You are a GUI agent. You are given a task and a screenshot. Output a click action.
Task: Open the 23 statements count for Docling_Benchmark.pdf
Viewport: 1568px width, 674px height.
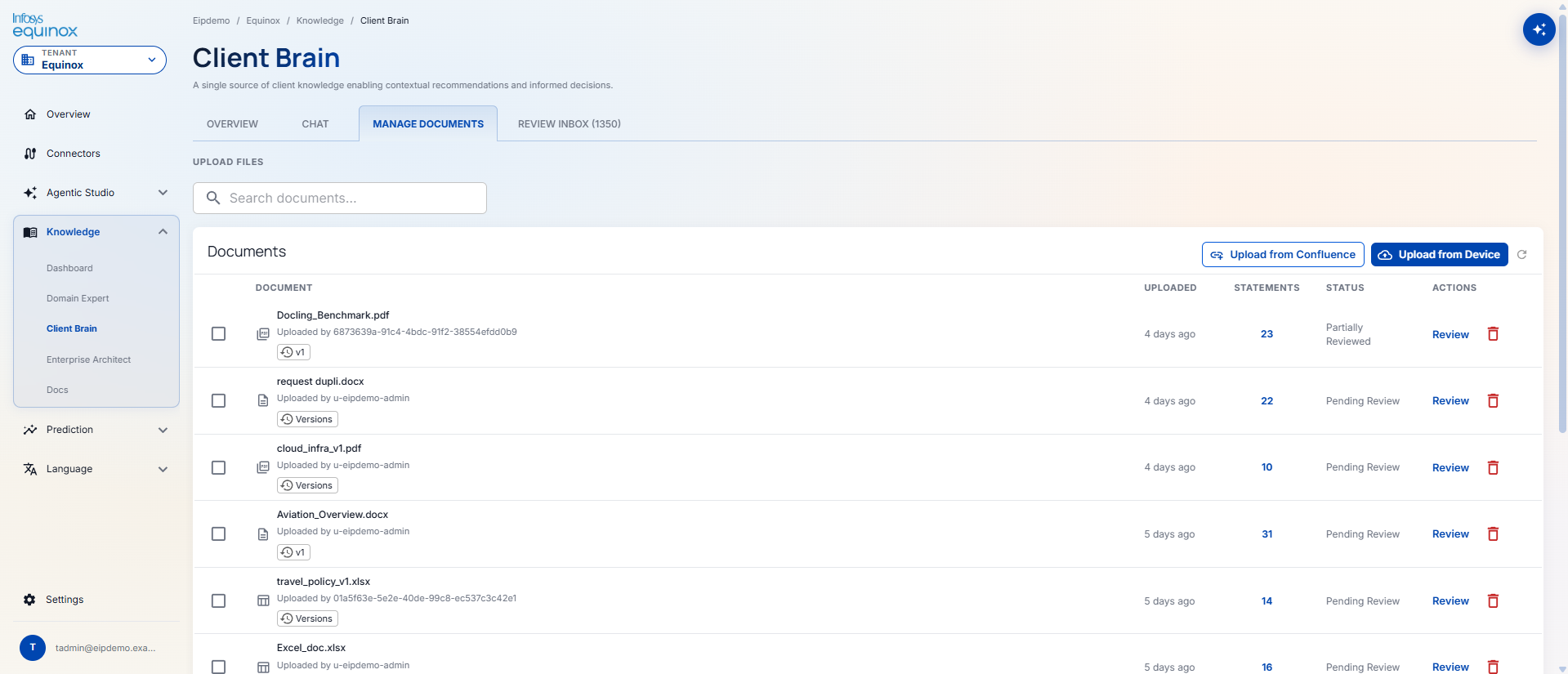1266,334
